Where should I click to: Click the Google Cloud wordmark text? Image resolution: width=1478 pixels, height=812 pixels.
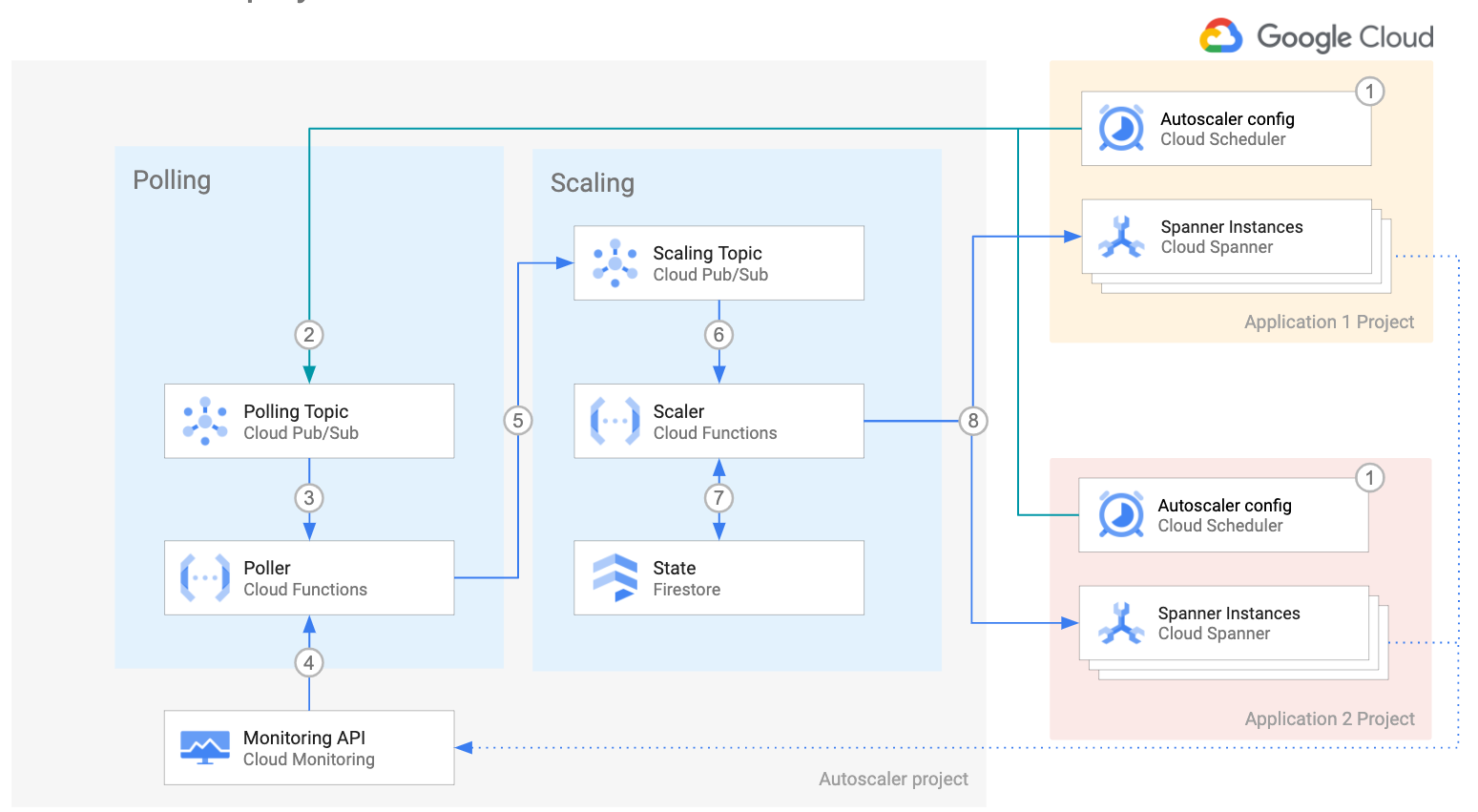pos(1344,37)
